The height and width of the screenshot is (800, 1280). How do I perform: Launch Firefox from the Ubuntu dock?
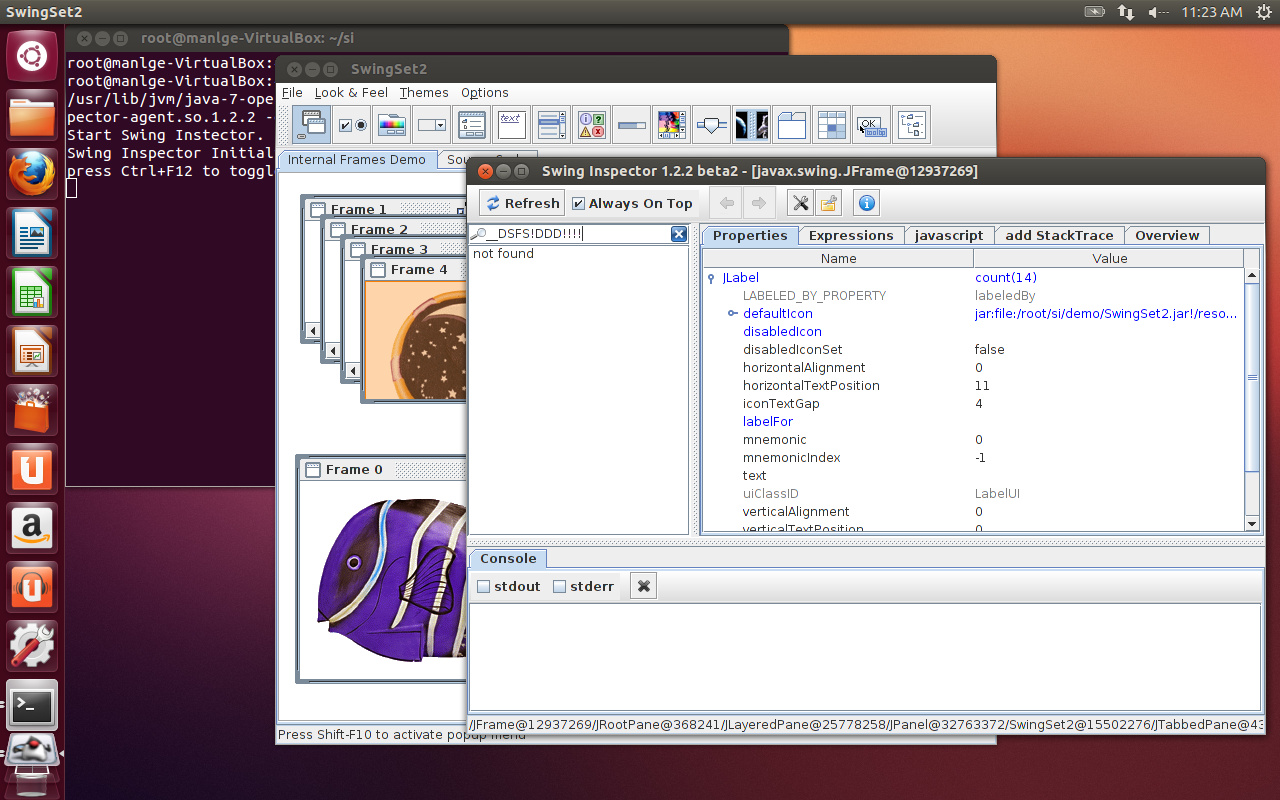[x=32, y=175]
